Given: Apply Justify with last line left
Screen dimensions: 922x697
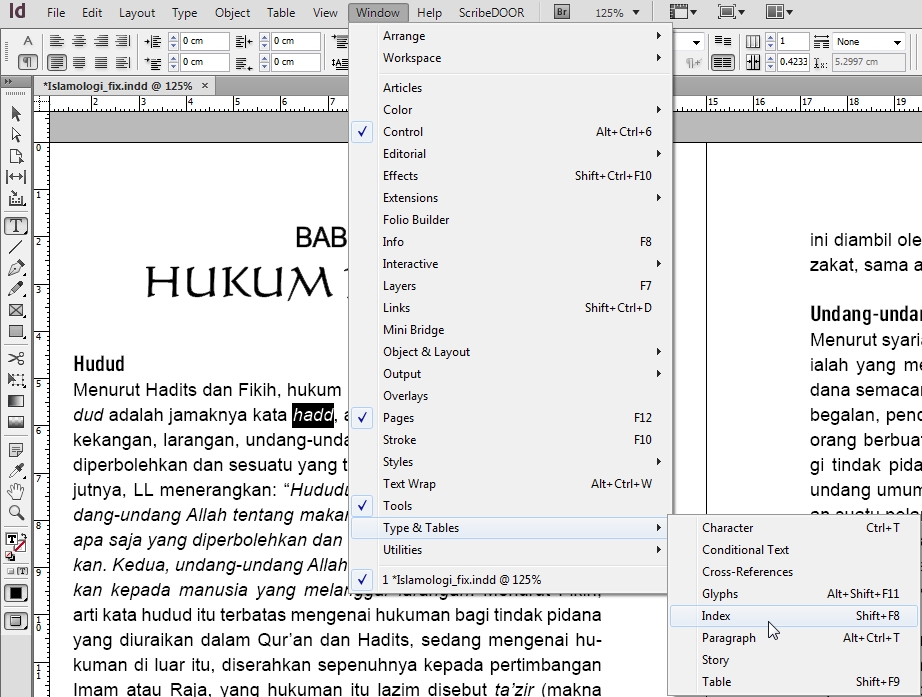Looking at the screenshot, I should click(56, 62).
